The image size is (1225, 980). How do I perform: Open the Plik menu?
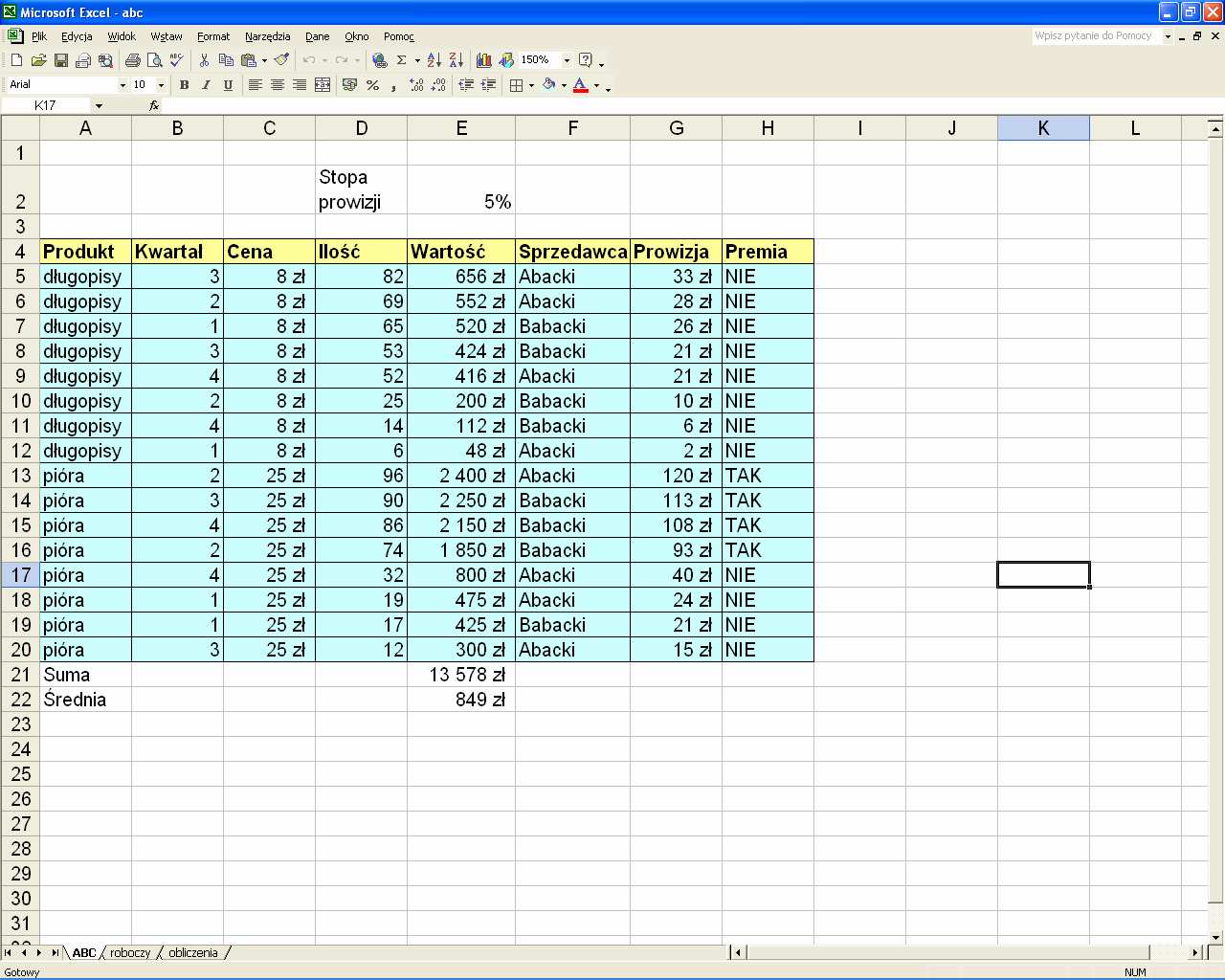click(39, 36)
